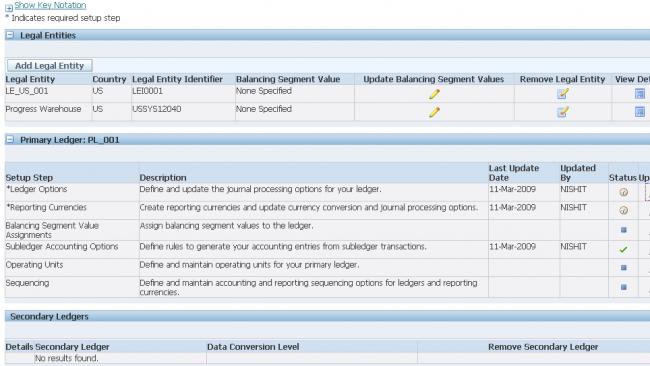Click the Updated By column header
The image size is (650, 366).
pos(578,173)
